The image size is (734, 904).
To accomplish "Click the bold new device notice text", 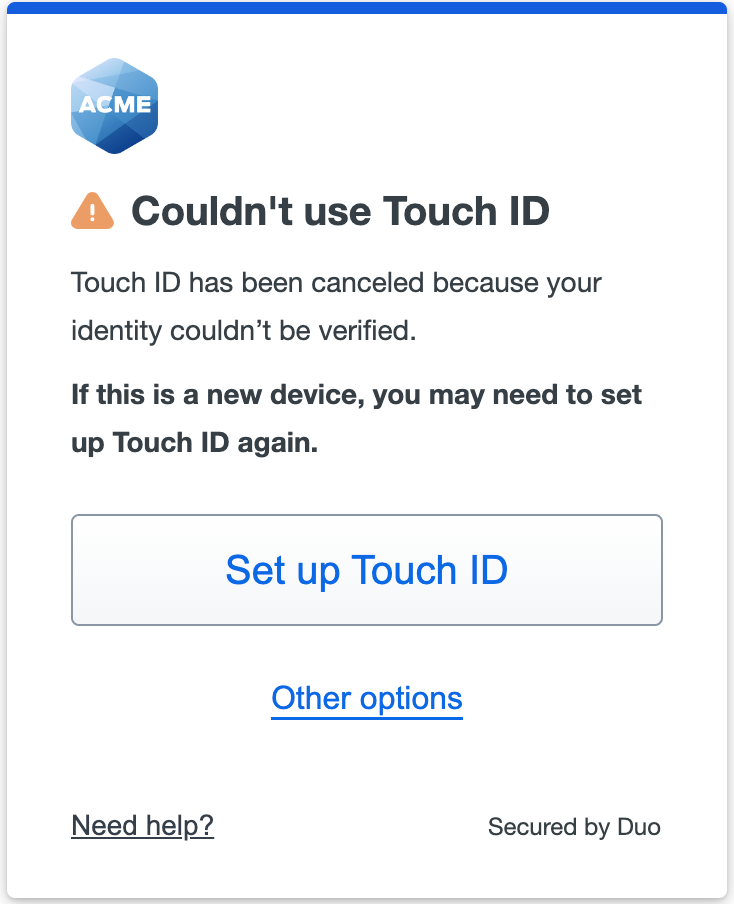I will coord(356,419).
